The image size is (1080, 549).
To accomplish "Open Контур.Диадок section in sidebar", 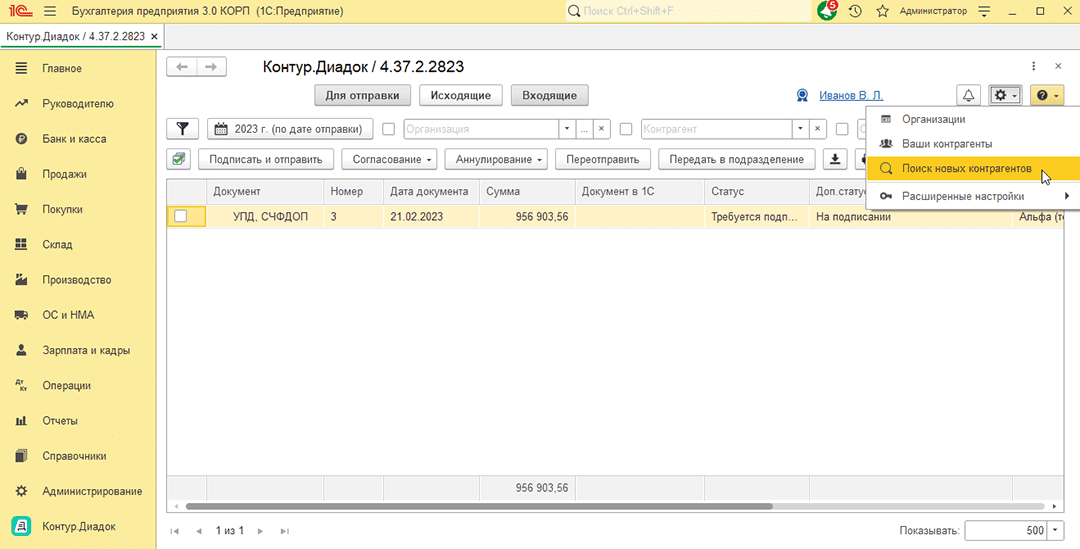I will coord(78,526).
